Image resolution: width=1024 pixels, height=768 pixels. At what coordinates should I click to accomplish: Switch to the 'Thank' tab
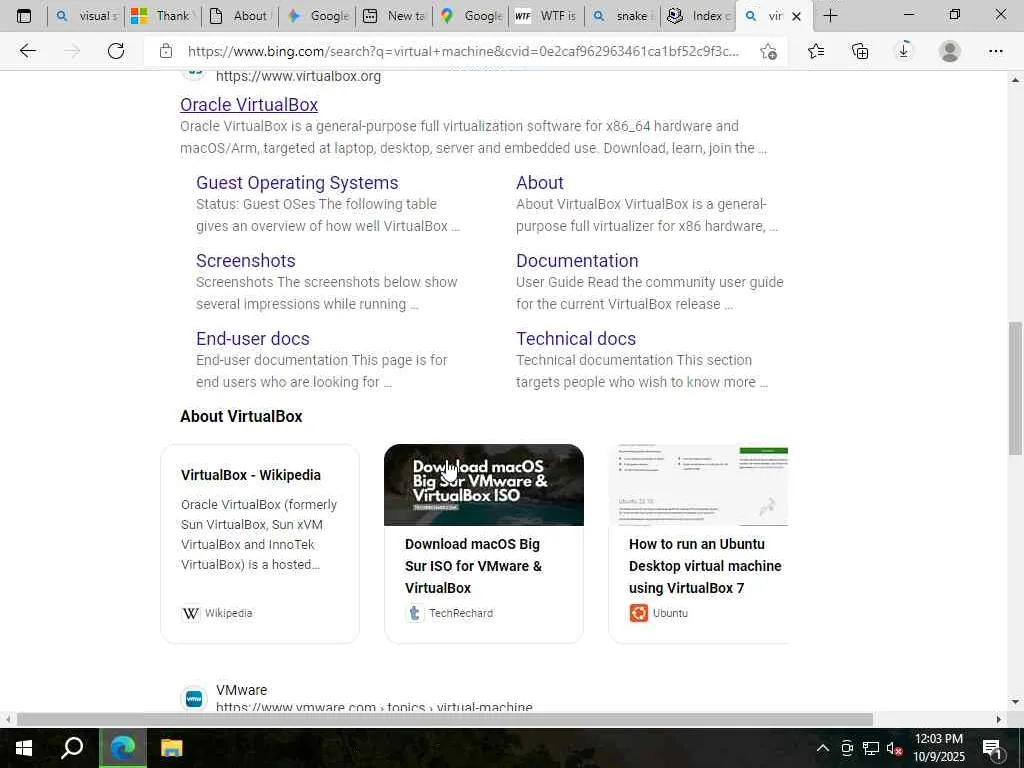pyautogui.click(x=161, y=16)
